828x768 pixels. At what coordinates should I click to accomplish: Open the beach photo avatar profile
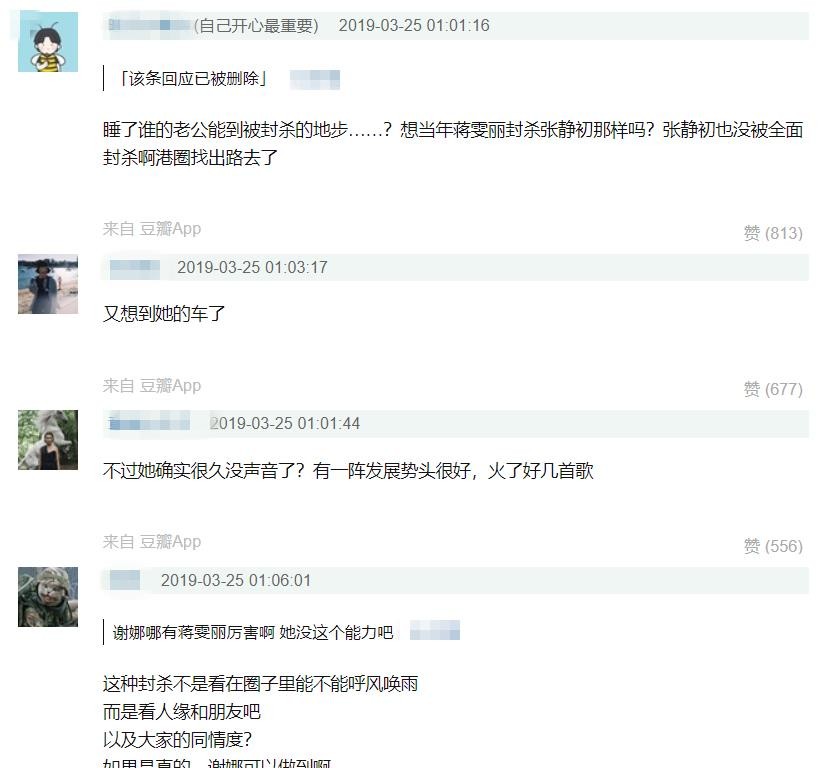pyautogui.click(x=48, y=284)
